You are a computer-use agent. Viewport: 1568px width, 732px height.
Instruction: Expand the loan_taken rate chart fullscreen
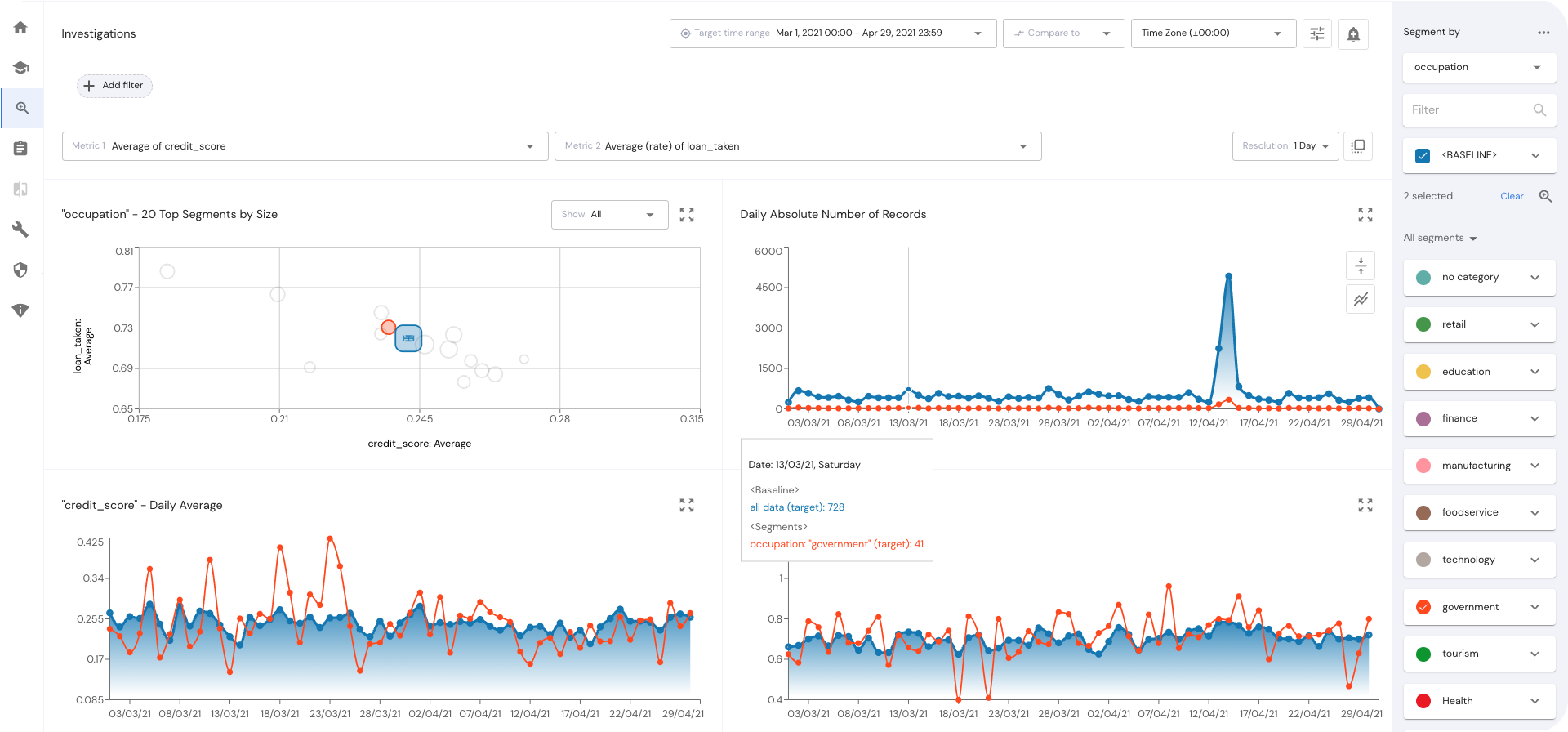pos(1365,506)
